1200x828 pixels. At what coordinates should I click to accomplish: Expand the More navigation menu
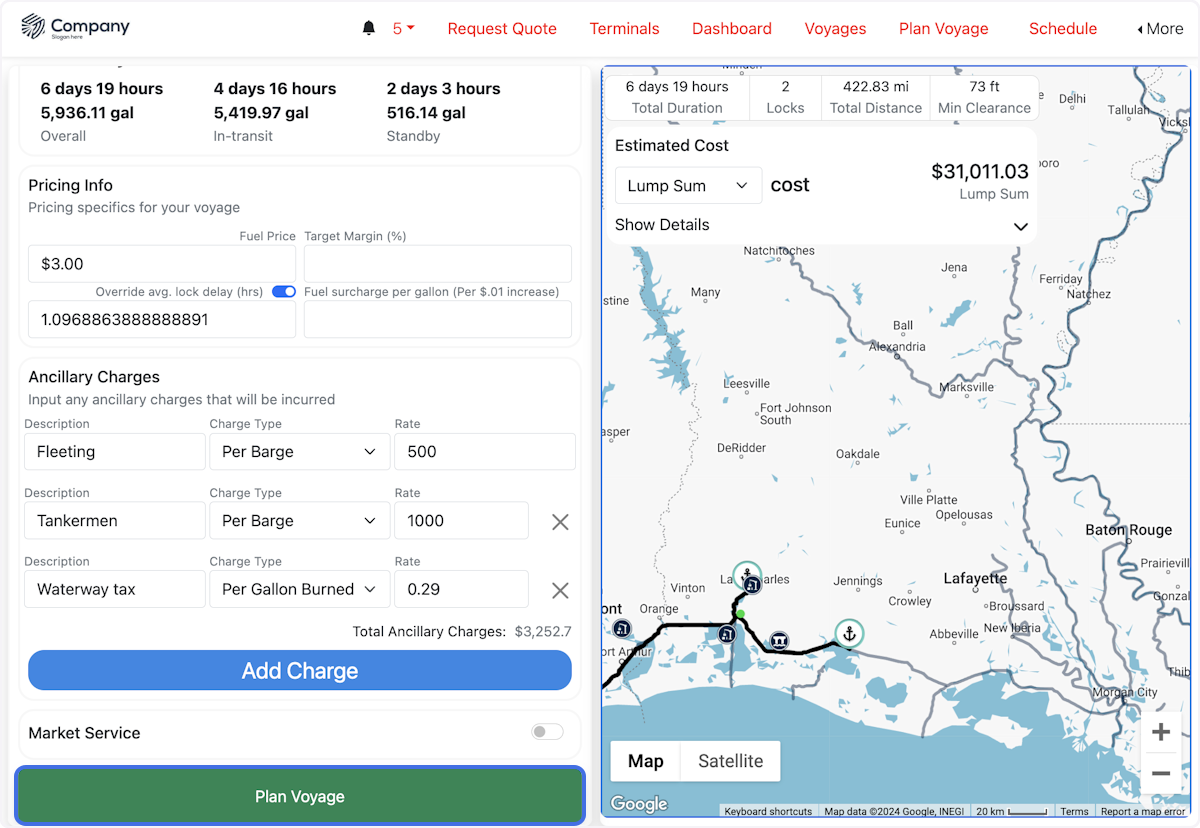click(x=1160, y=29)
